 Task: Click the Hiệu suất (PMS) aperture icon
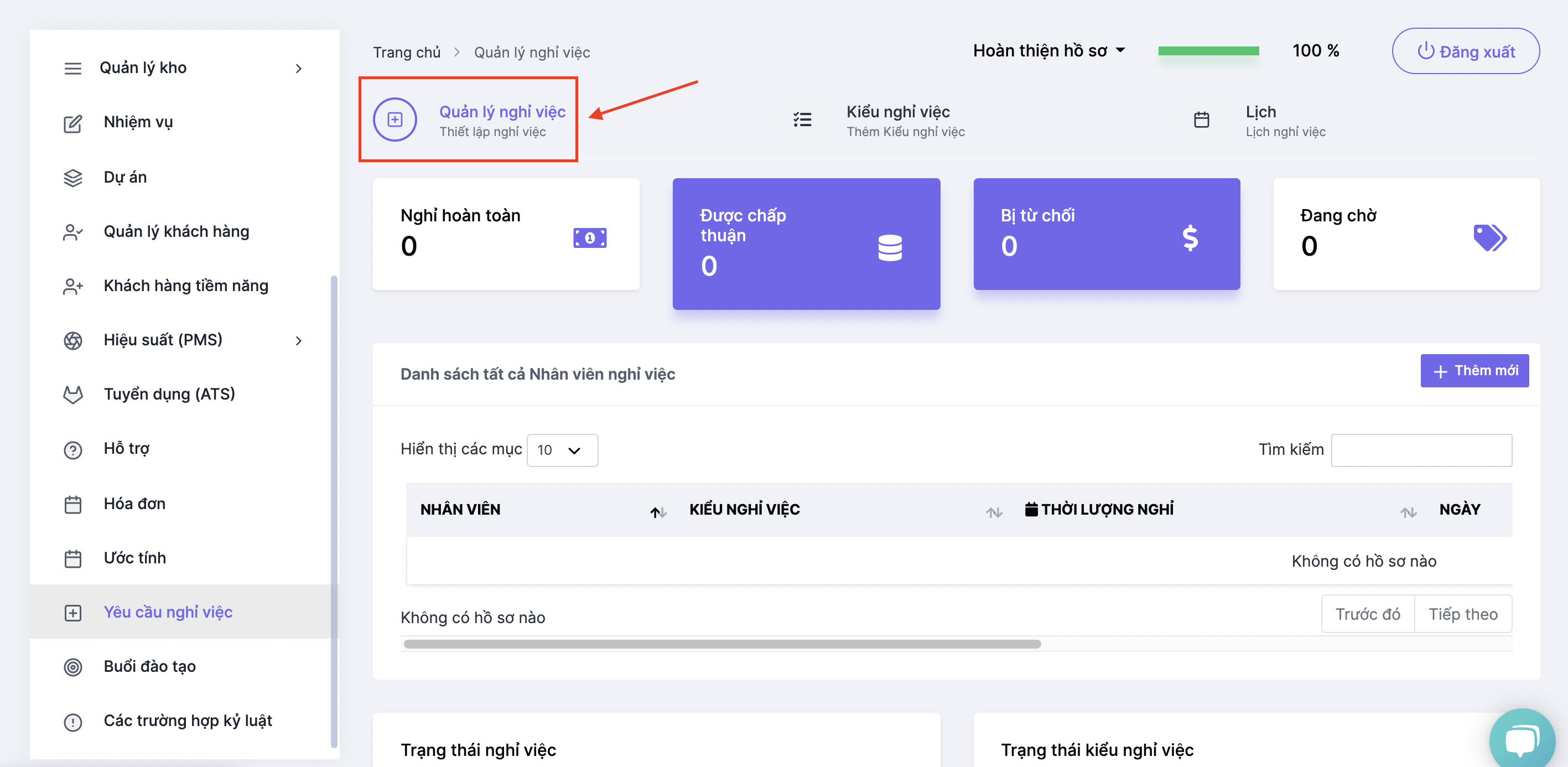coord(72,340)
